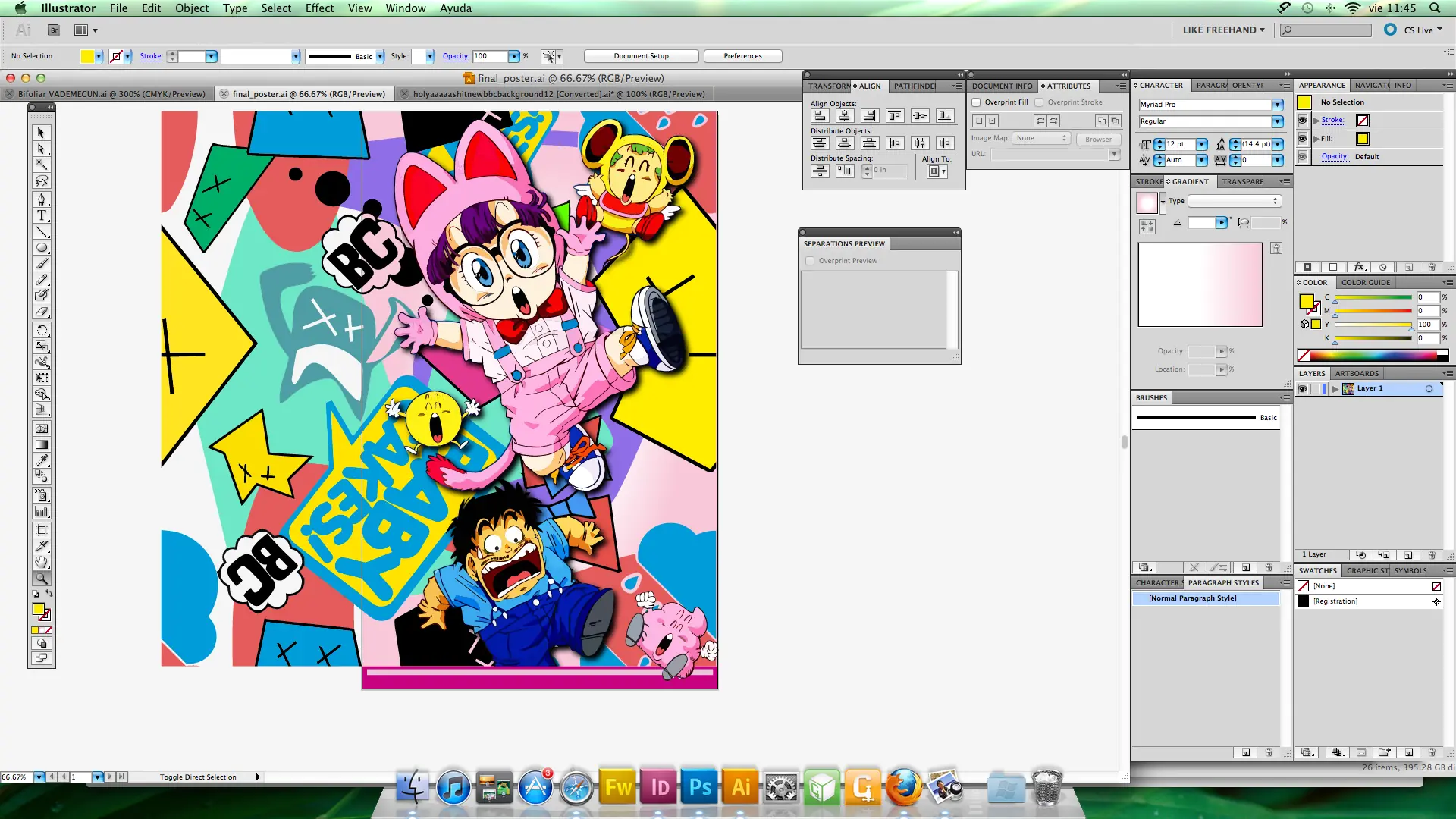Viewport: 1456px width, 819px height.
Task: Select the Pencil tool
Action: (42, 280)
